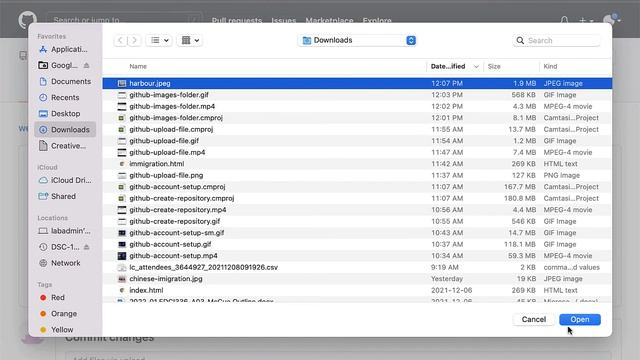Select github-account-setup.gif file
This screenshot has height=360, width=640.
tap(357, 244)
